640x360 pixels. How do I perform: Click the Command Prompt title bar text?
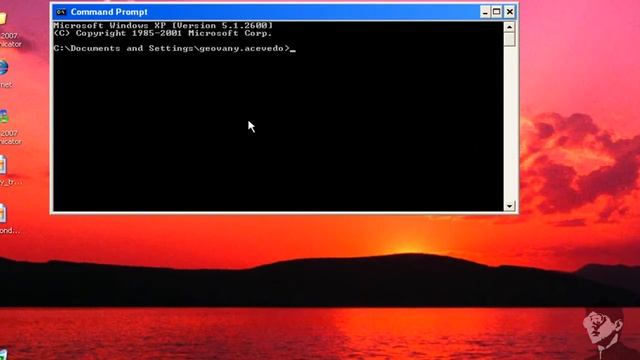109,12
